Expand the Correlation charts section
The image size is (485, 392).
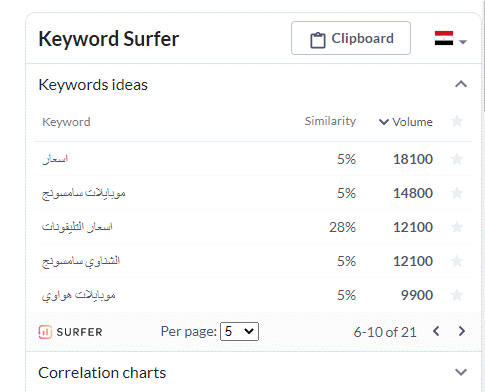pos(461,372)
